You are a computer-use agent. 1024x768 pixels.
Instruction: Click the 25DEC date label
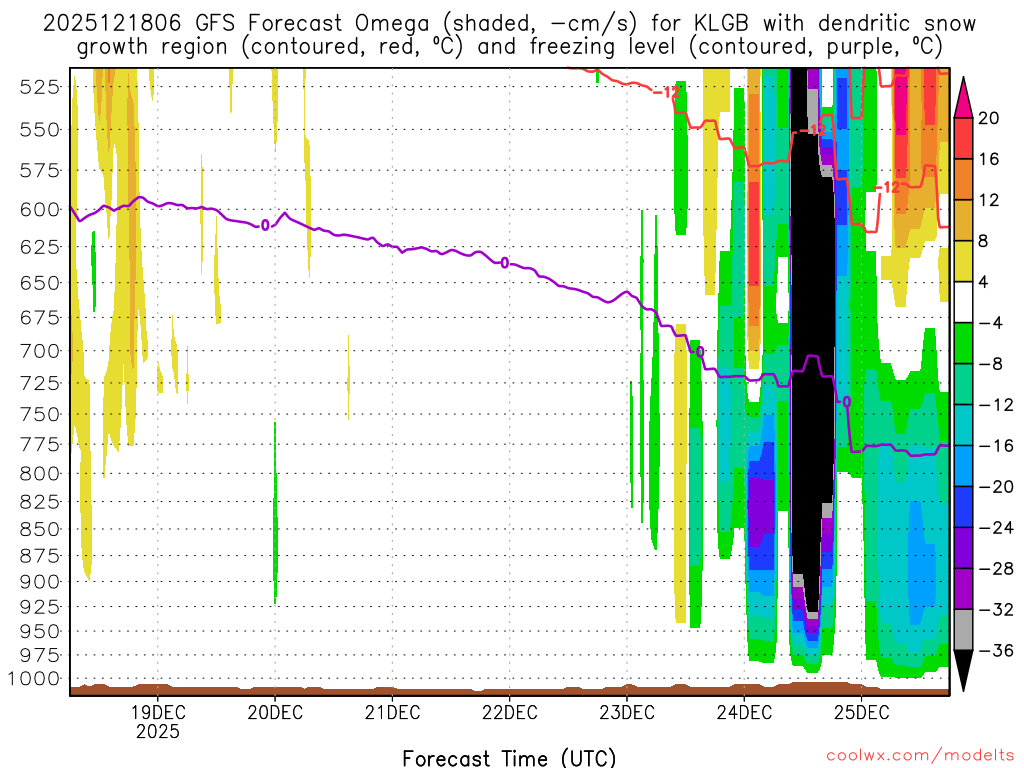[x=861, y=712]
